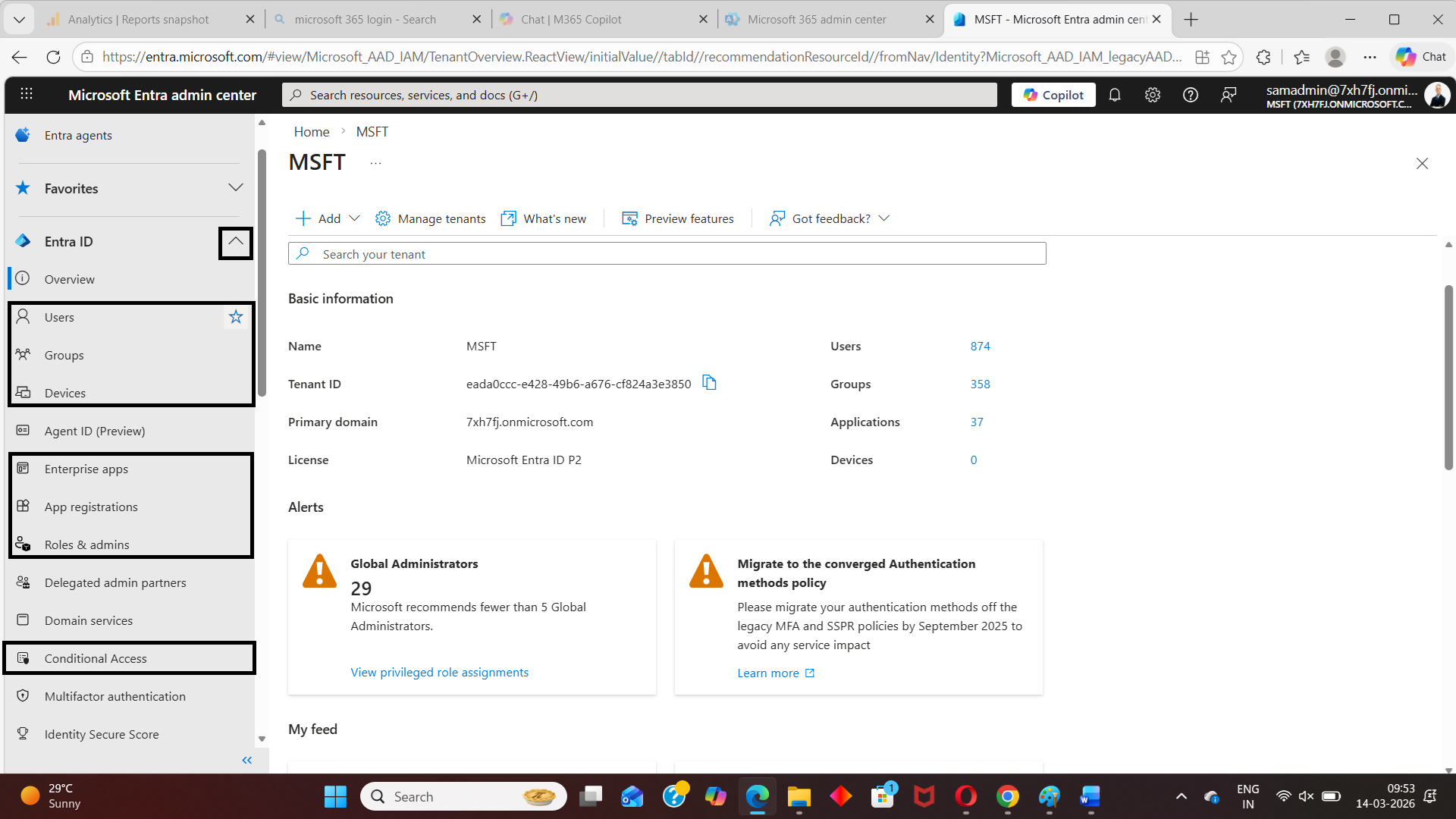The width and height of the screenshot is (1456, 819).
Task: Open the Add dropdown menu
Action: (328, 218)
